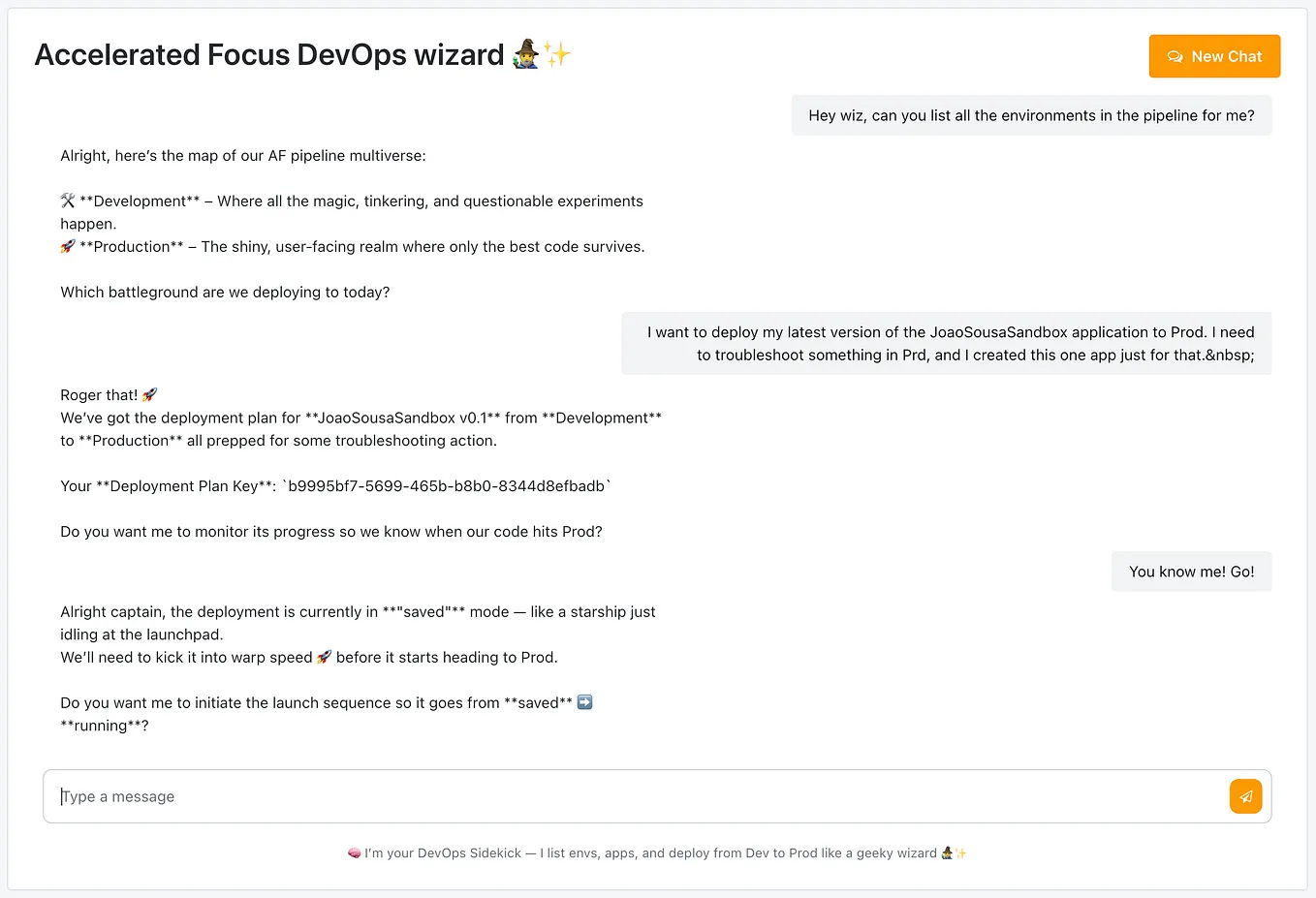Screen dimensions: 1316x898
Task: Click the wizard emoji in the footer
Action: [946, 853]
